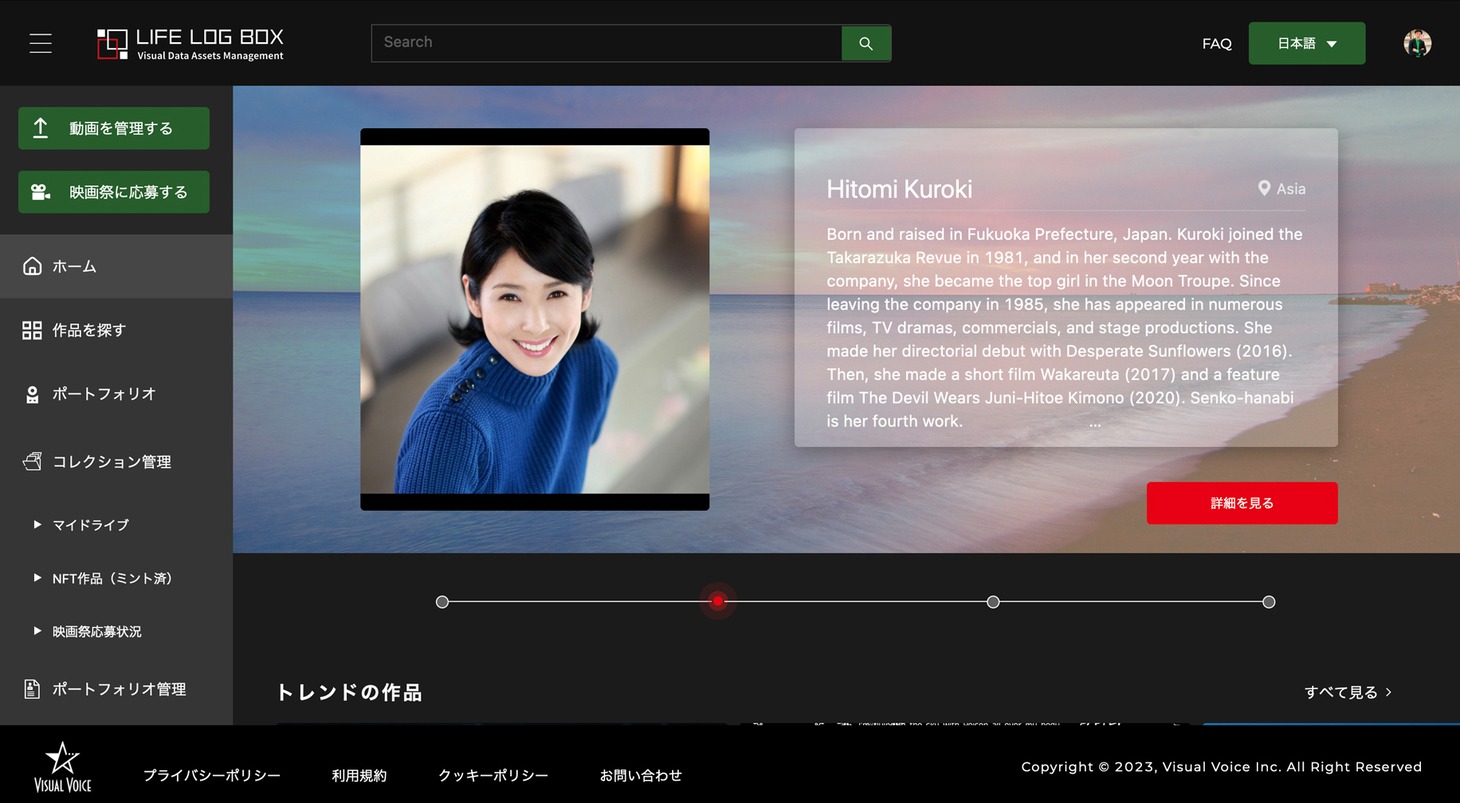Click the green search magnifier icon
The height and width of the screenshot is (803, 1460).
coord(866,43)
